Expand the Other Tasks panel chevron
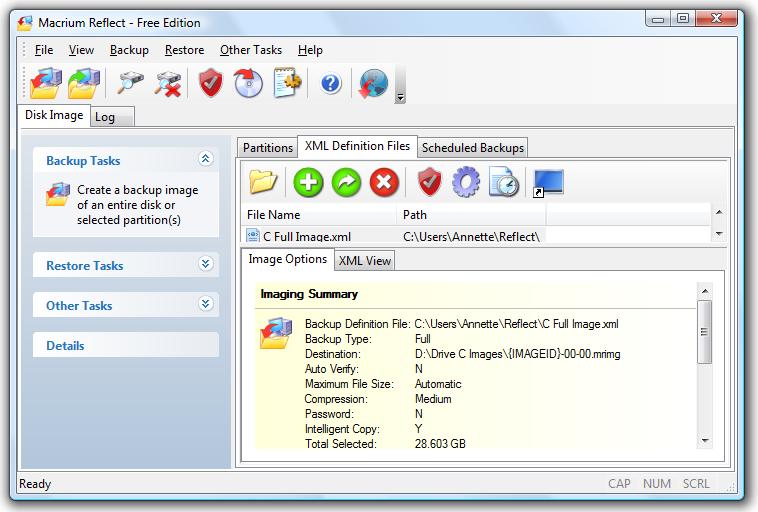Screen dimensions: 758x512 pyautogui.click(x=205, y=304)
